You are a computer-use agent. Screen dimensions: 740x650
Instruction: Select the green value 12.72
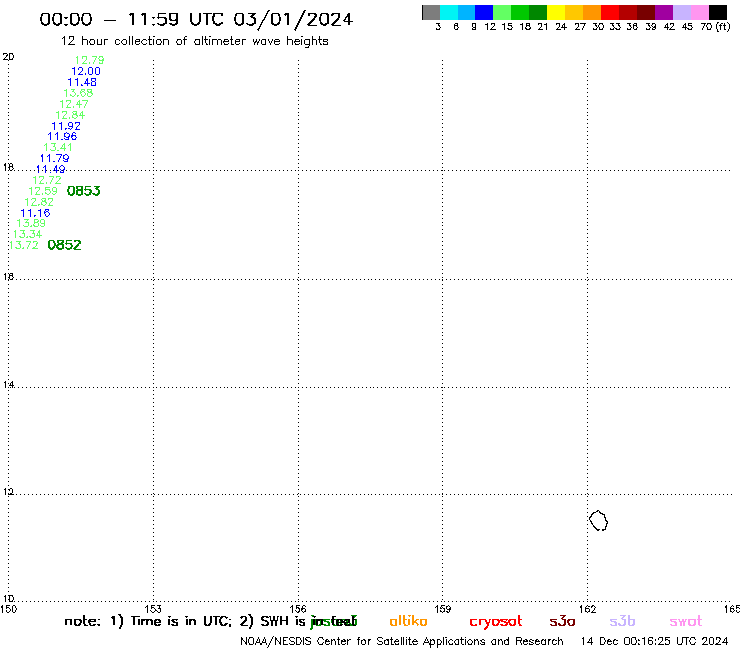47,180
